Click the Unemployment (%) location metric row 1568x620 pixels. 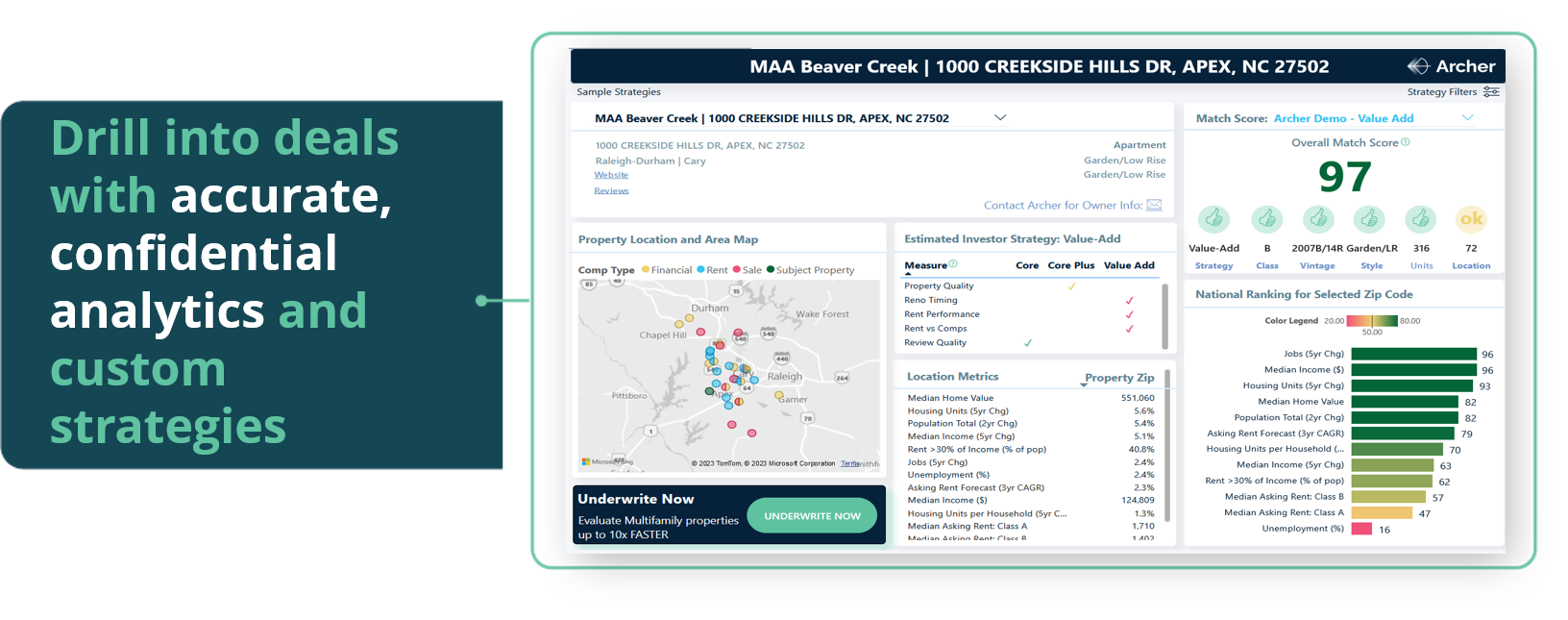pos(1031,475)
